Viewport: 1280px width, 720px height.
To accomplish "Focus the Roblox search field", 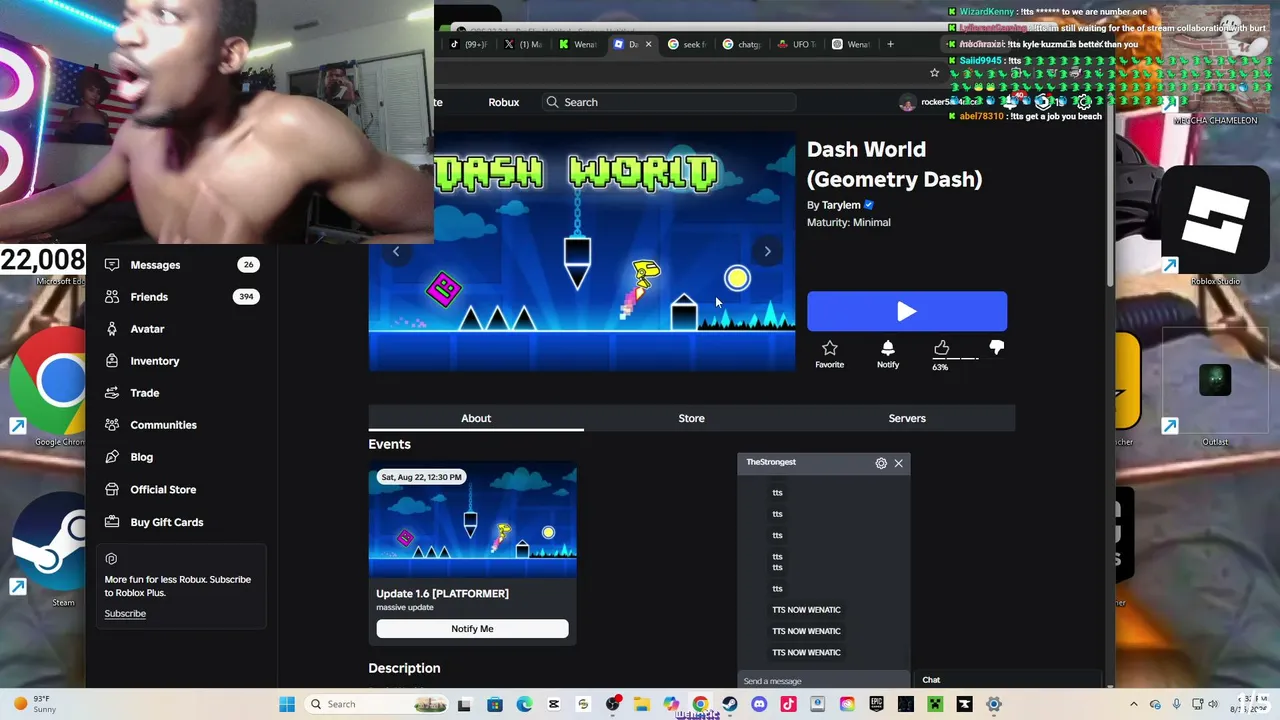I will pyautogui.click(x=670, y=102).
